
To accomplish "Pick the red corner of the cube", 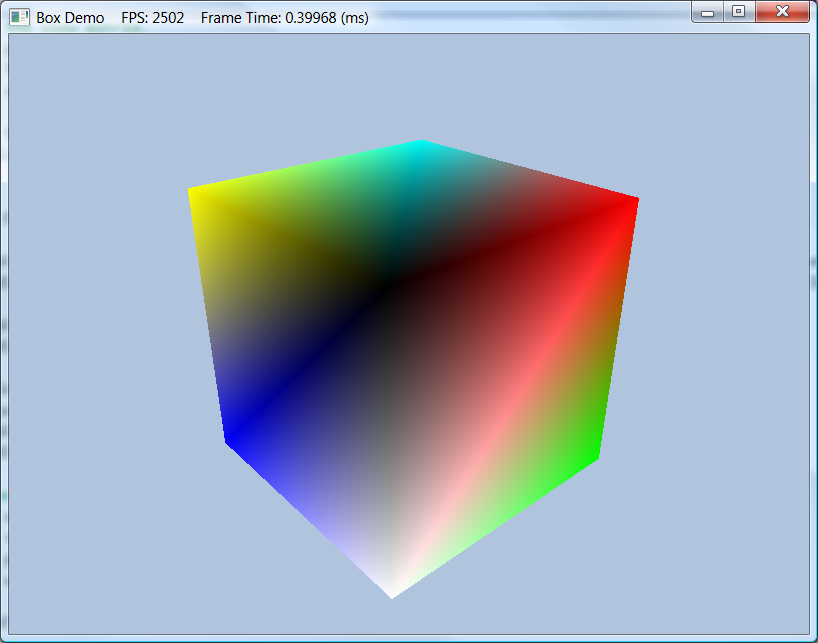I will 631,203.
